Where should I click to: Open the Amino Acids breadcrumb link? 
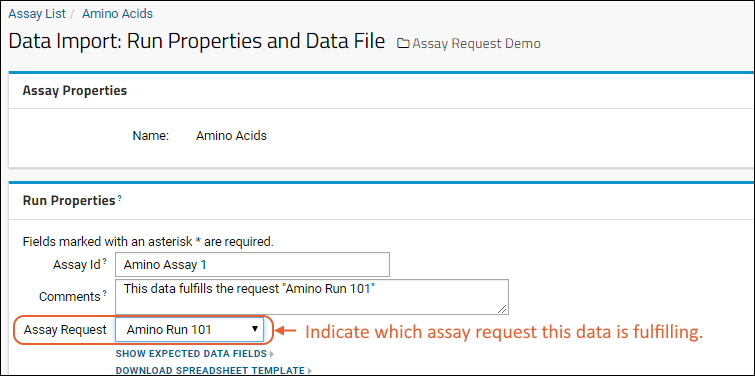click(117, 13)
